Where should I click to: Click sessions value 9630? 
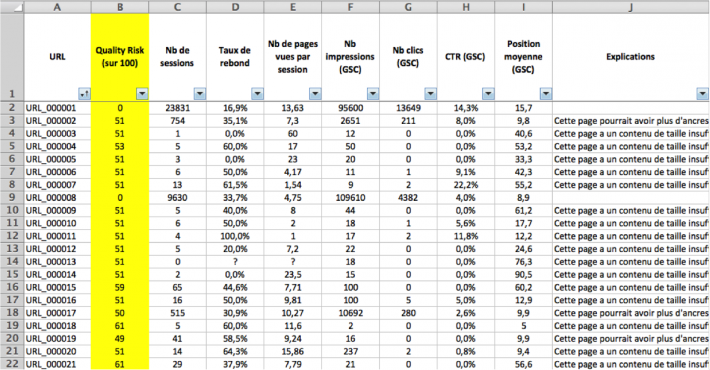click(178, 197)
